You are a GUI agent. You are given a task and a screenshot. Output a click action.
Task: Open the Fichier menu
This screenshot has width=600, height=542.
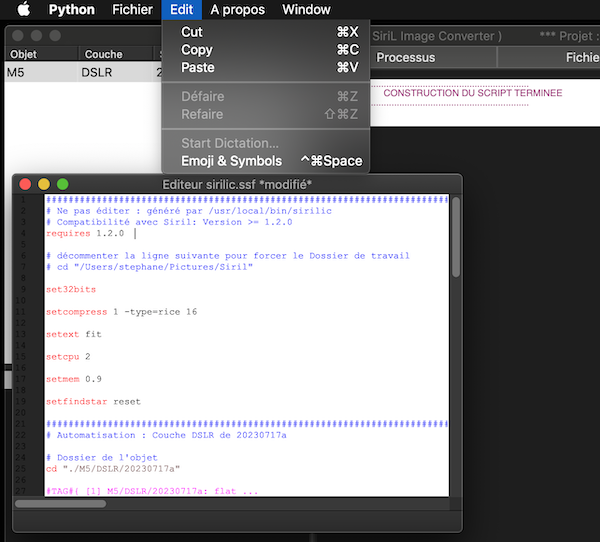coord(132,10)
